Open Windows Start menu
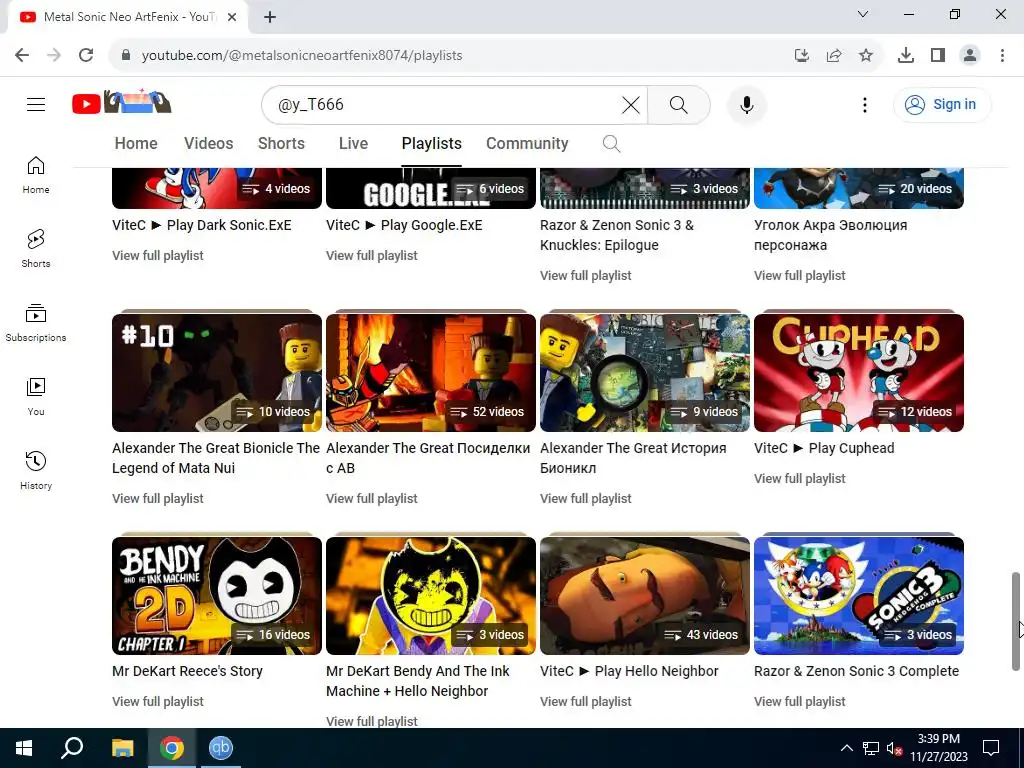Viewport: 1024px width, 768px height. click(24, 748)
